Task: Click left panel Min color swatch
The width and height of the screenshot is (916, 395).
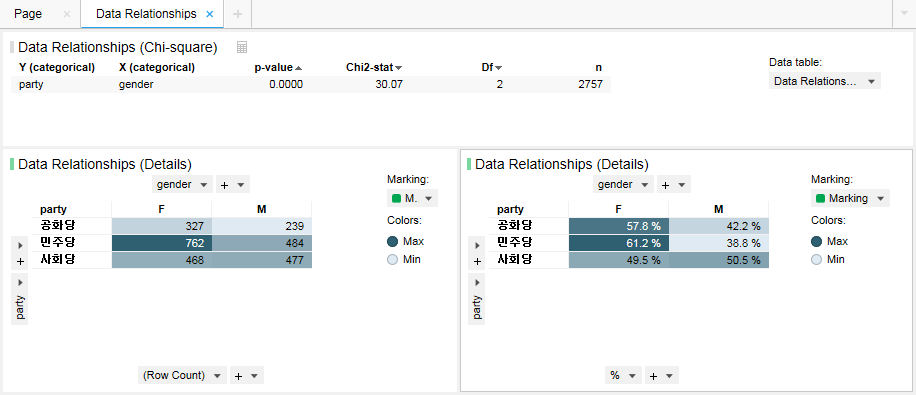Action: coord(393,259)
